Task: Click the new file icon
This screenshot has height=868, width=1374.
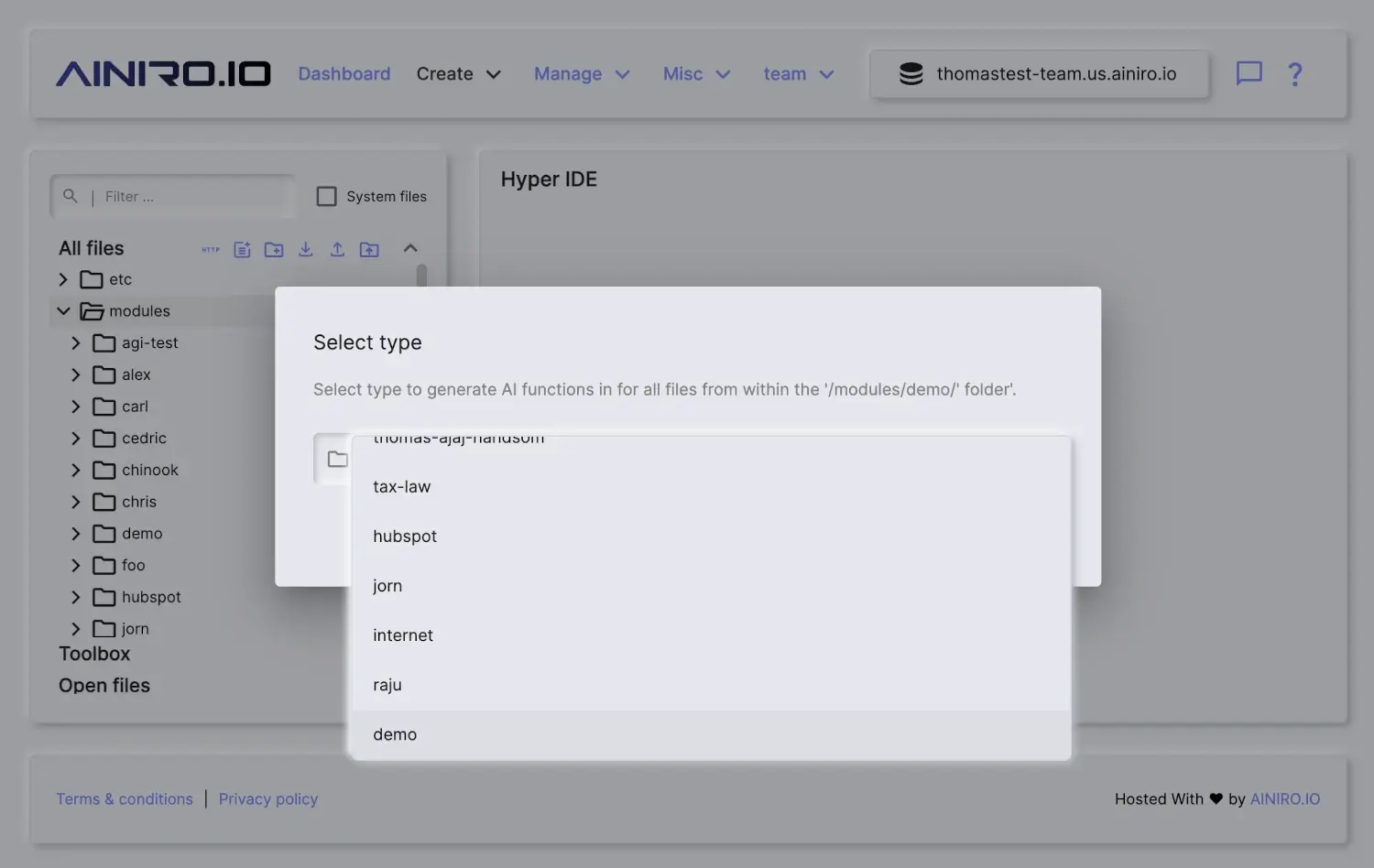Action: click(242, 249)
